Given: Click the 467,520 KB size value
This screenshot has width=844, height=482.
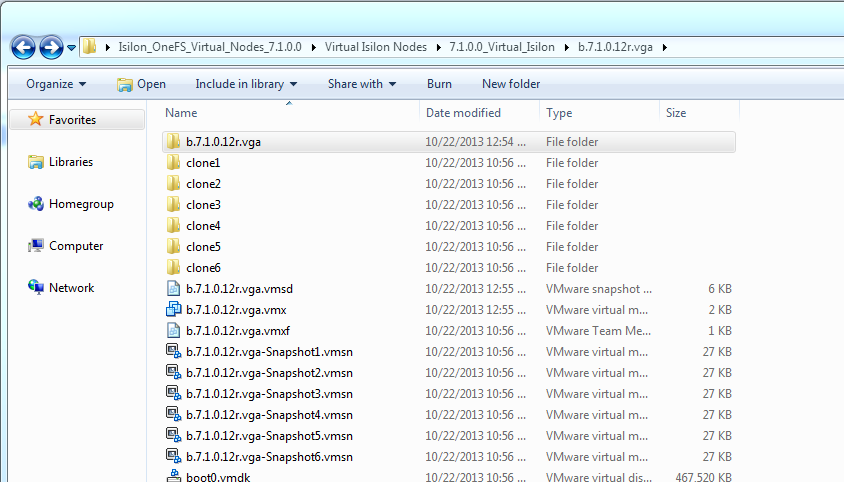Looking at the screenshot, I should pyautogui.click(x=704, y=477).
